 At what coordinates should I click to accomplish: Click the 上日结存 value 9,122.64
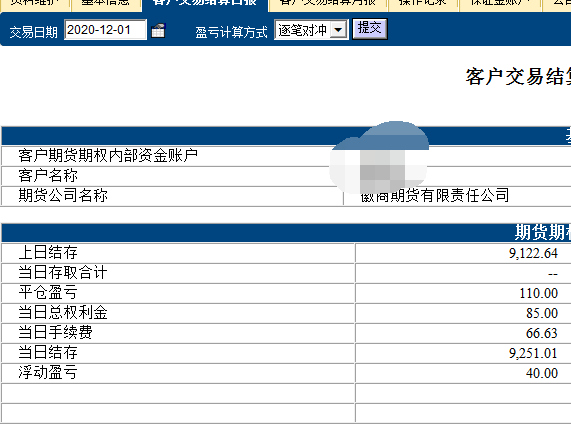pyautogui.click(x=533, y=253)
